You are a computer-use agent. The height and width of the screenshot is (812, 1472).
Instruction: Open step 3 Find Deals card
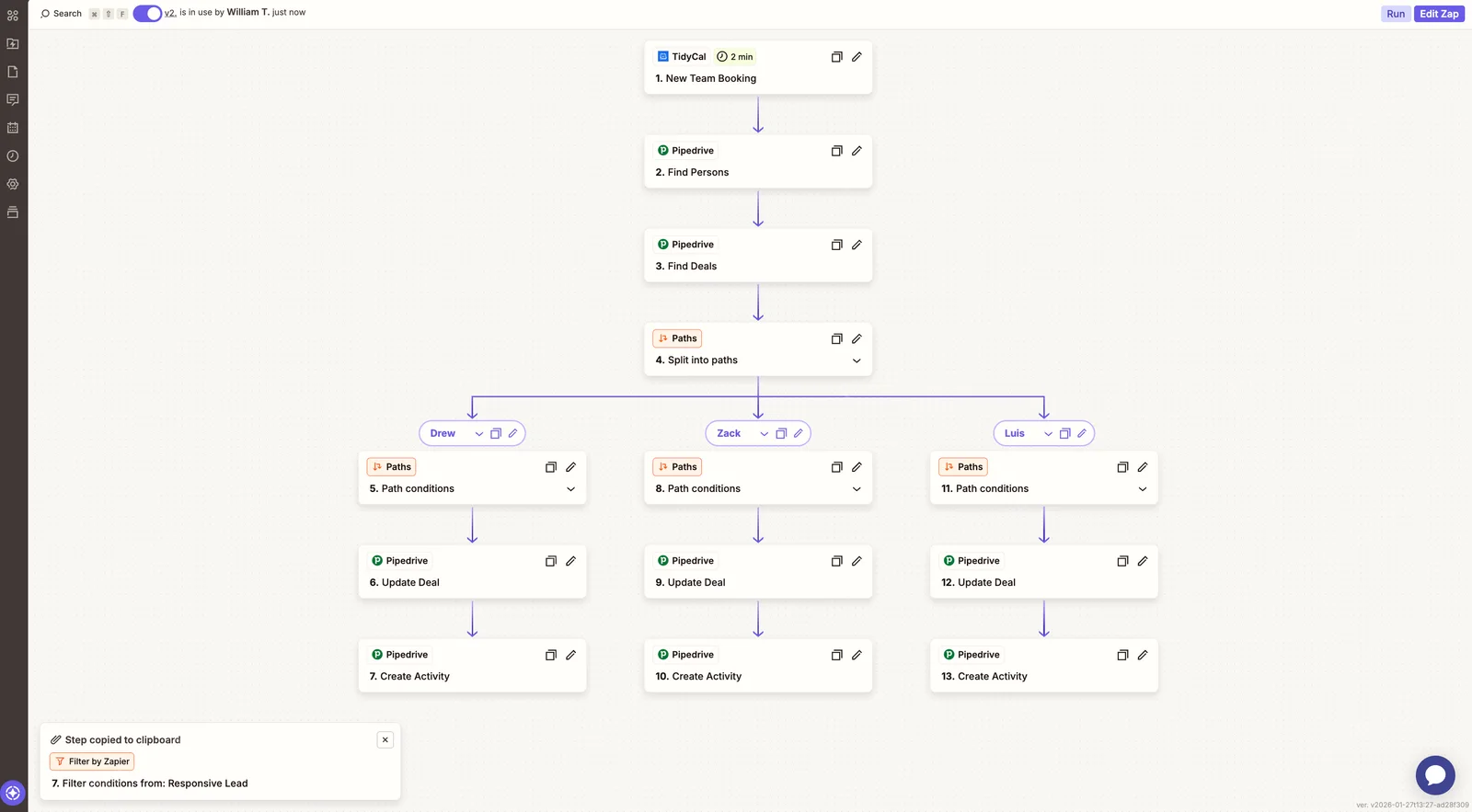tap(758, 255)
